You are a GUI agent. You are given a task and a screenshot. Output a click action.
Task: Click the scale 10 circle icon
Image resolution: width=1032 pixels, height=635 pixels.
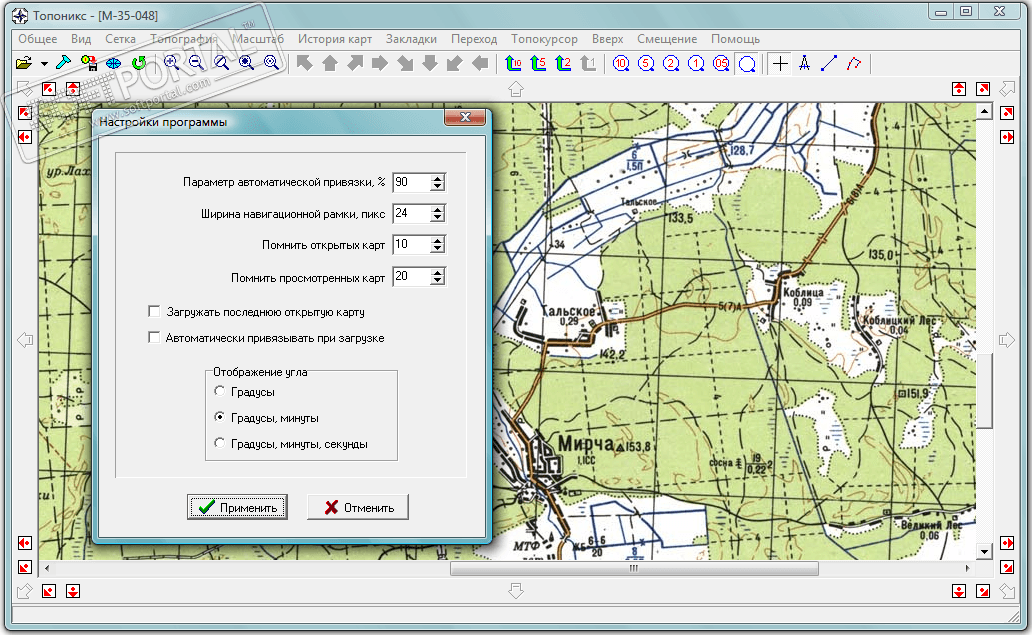(x=621, y=64)
